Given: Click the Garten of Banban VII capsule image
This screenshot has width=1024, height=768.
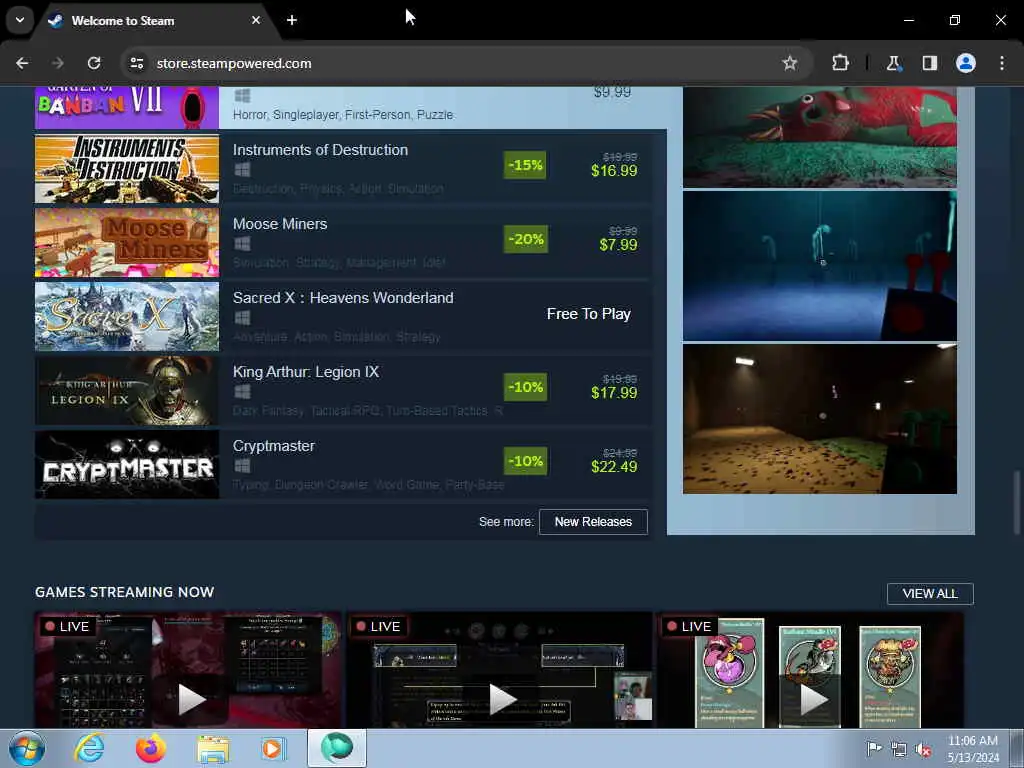Looking at the screenshot, I should (x=127, y=107).
